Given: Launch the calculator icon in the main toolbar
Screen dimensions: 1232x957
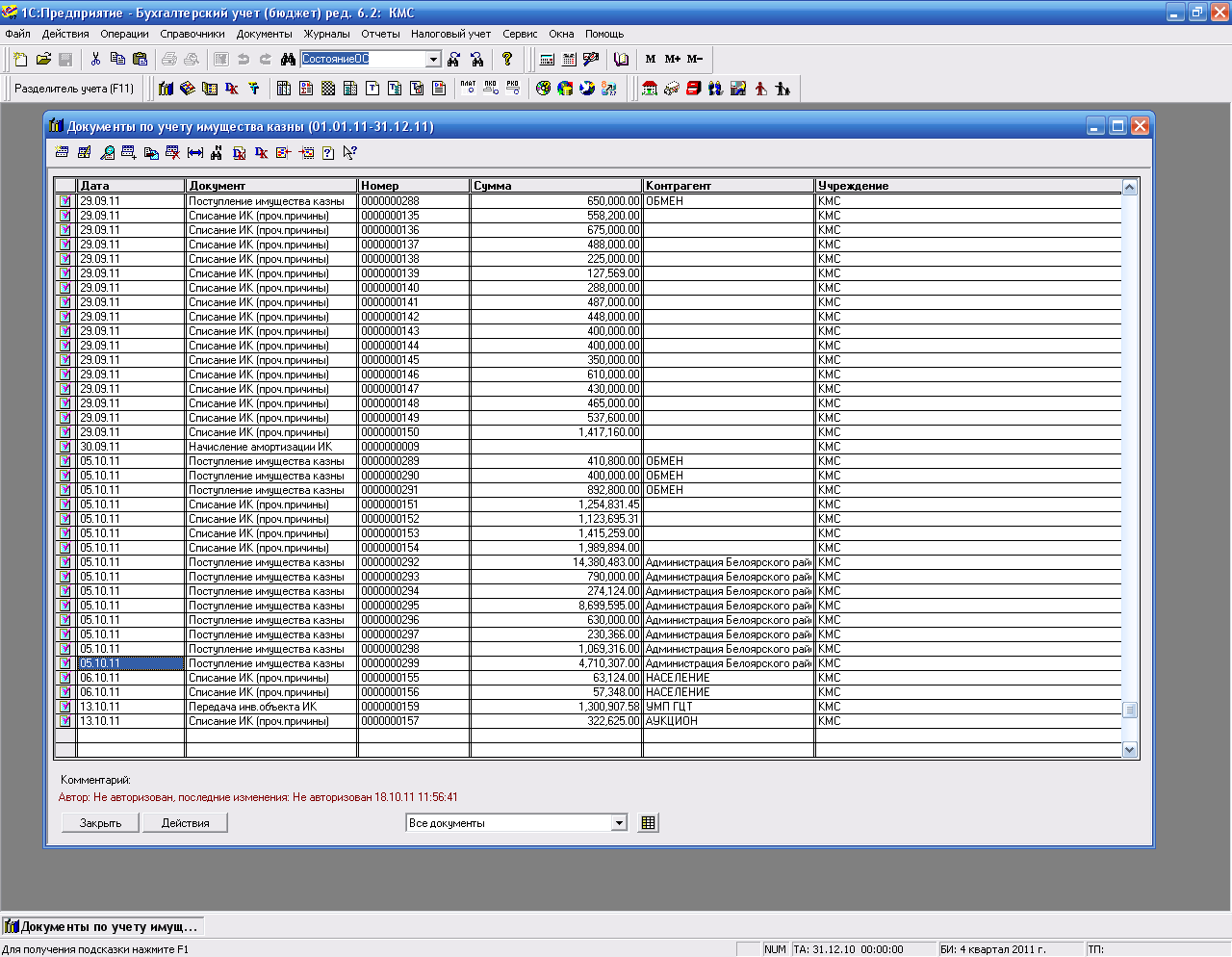Looking at the screenshot, I should pos(547,60).
